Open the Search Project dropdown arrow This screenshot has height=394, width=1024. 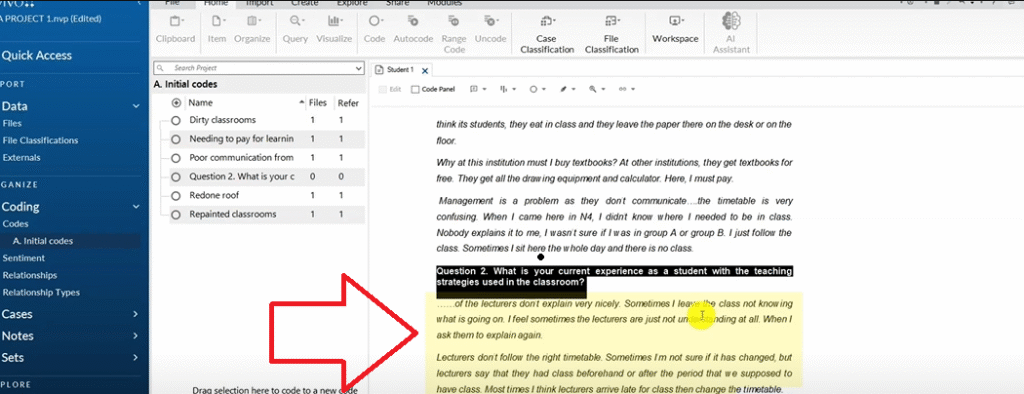(x=358, y=68)
